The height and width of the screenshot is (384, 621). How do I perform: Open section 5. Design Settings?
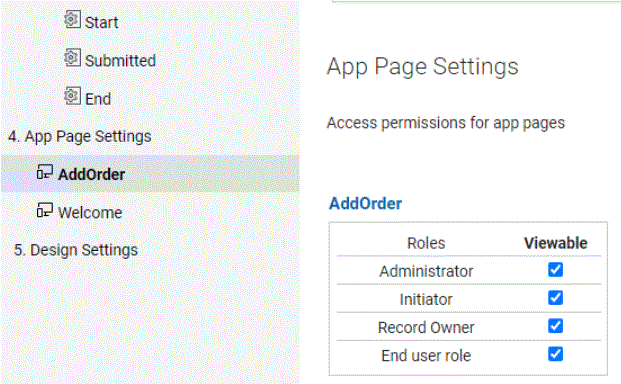tap(76, 250)
